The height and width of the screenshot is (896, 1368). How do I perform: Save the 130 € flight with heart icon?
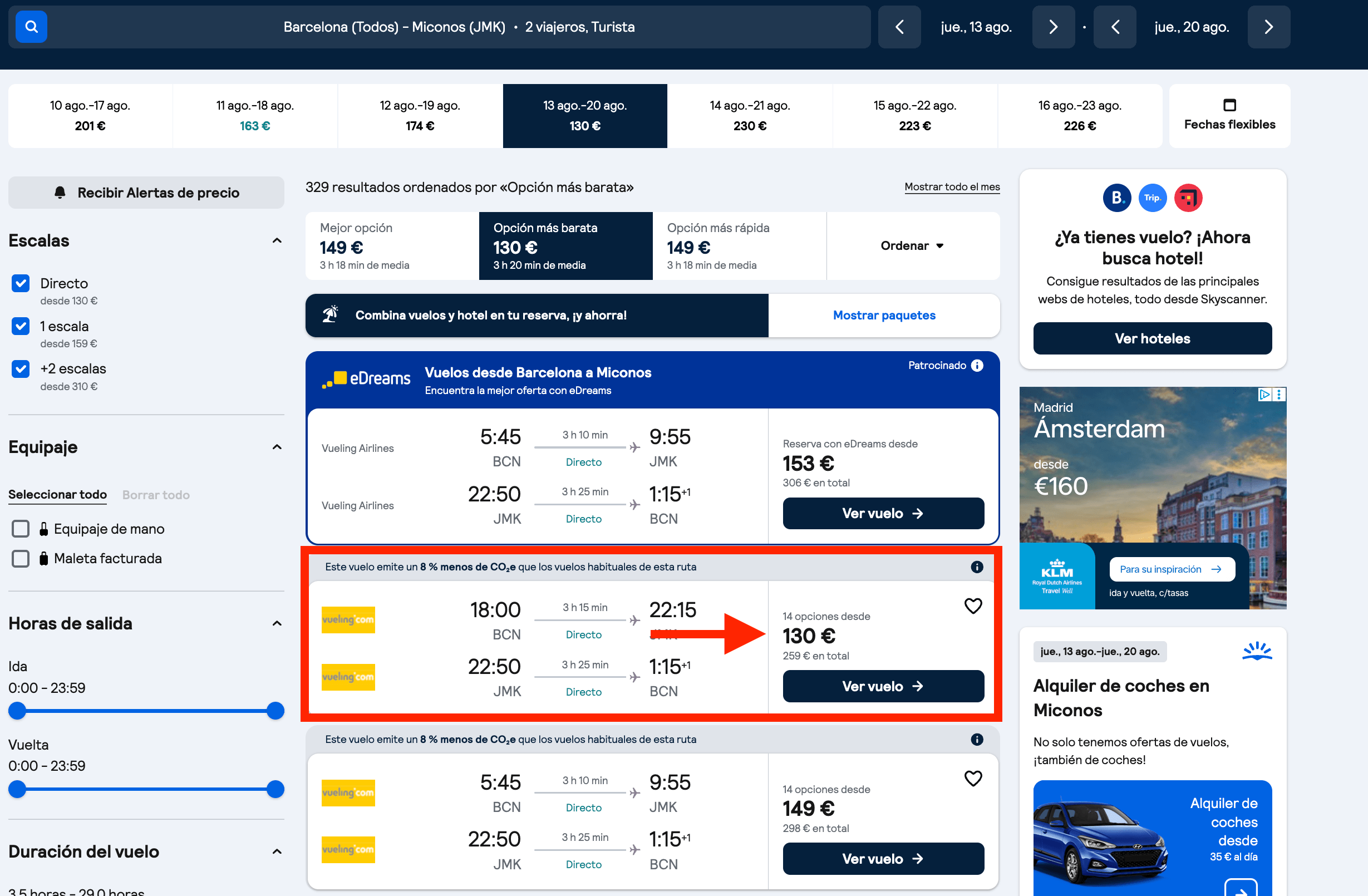pos(972,605)
